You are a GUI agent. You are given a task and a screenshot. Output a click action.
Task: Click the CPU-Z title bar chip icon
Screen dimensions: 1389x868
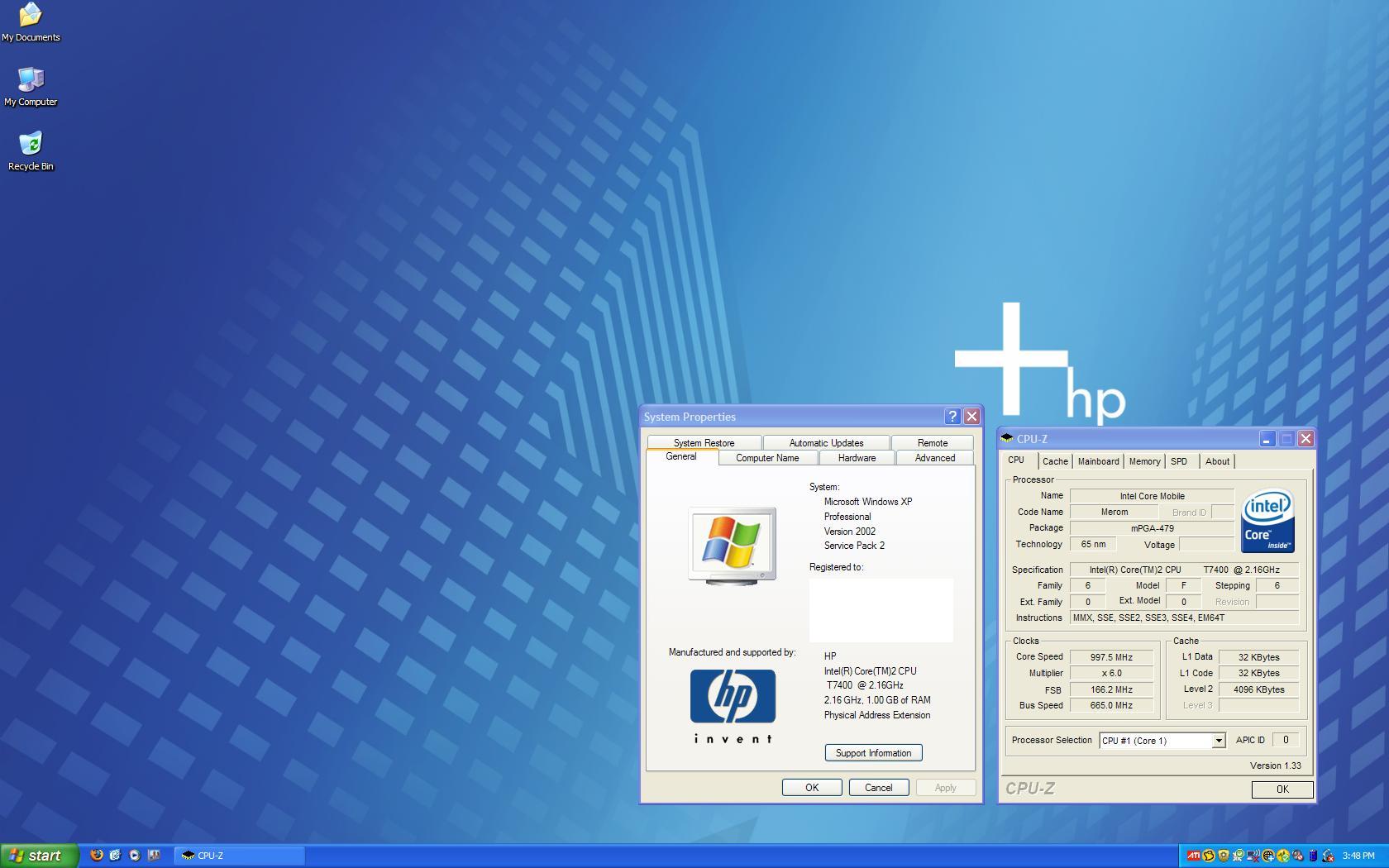coord(1007,438)
